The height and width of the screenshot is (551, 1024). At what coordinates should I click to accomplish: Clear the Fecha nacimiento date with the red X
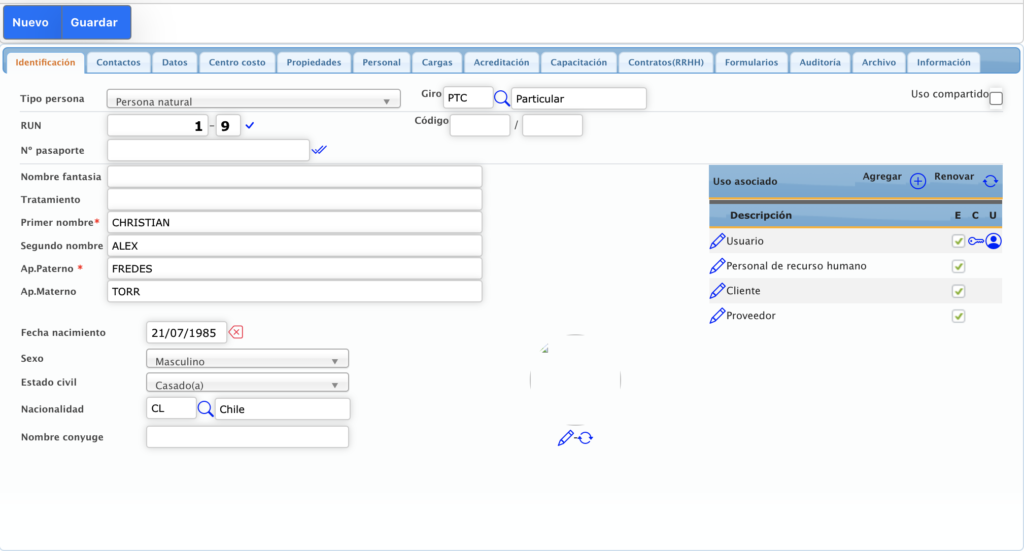[236, 332]
